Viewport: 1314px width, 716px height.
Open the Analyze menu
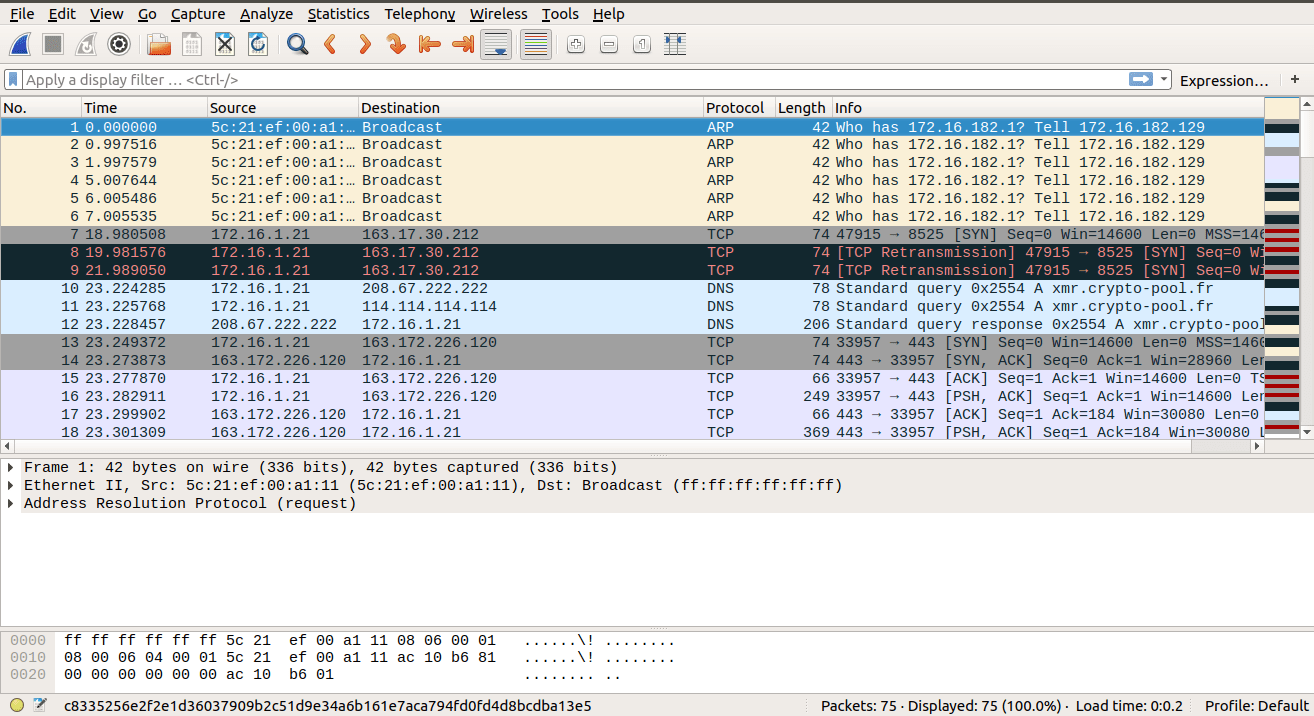tap(266, 14)
